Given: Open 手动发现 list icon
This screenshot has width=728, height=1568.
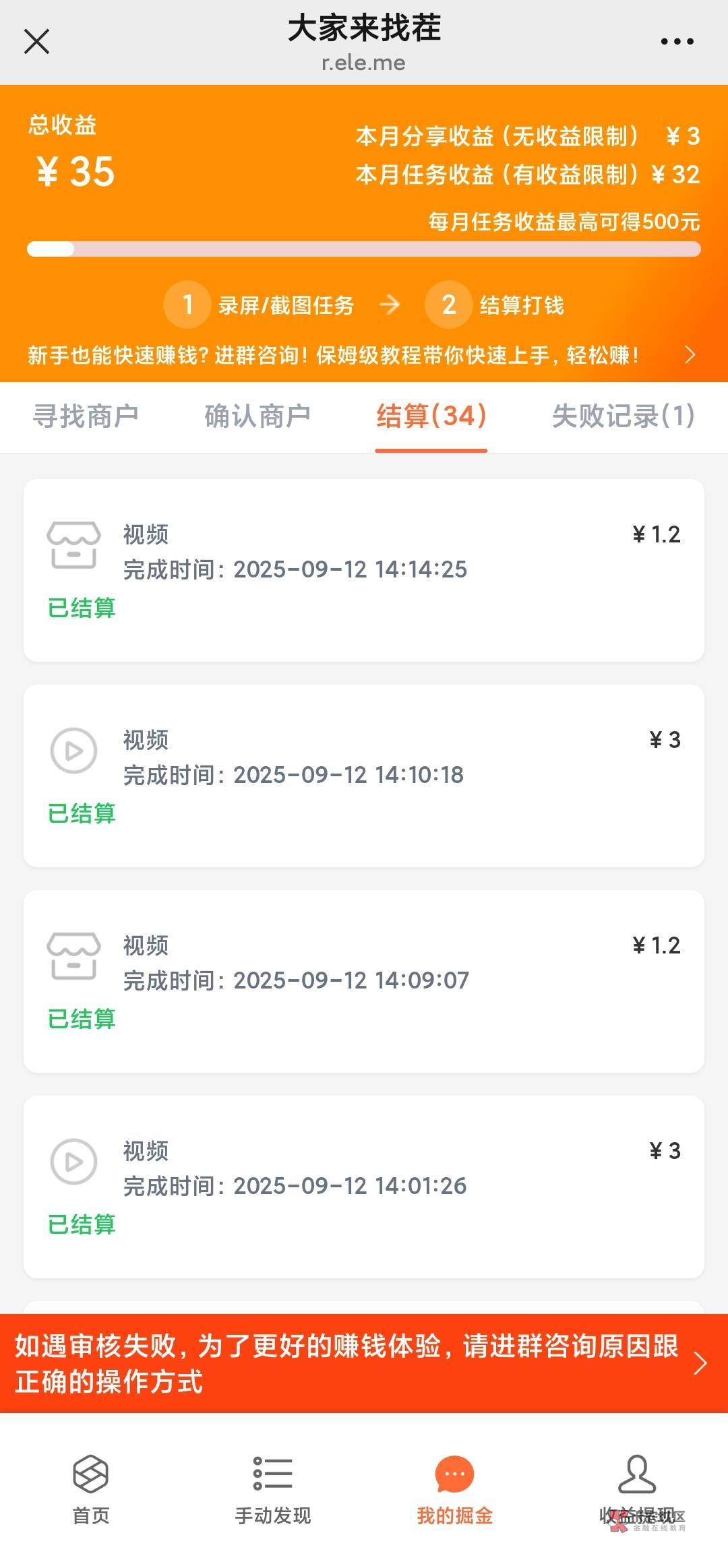Looking at the screenshot, I should [272, 1474].
